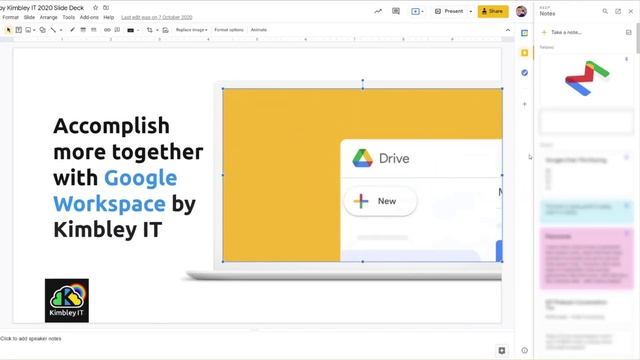Open the Tools menu
The height and width of the screenshot is (360, 640).
69,18
